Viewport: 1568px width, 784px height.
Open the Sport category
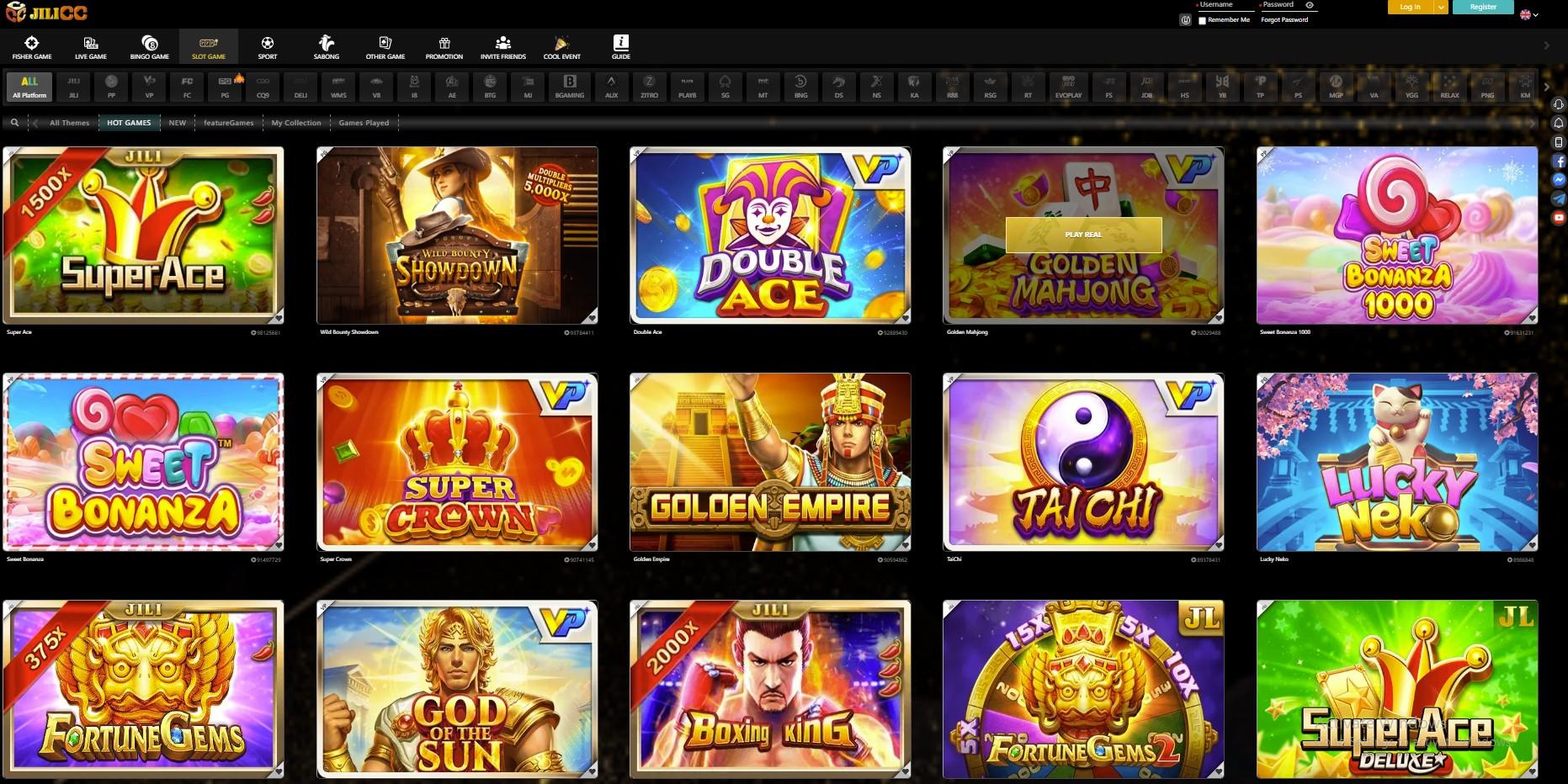[x=268, y=47]
